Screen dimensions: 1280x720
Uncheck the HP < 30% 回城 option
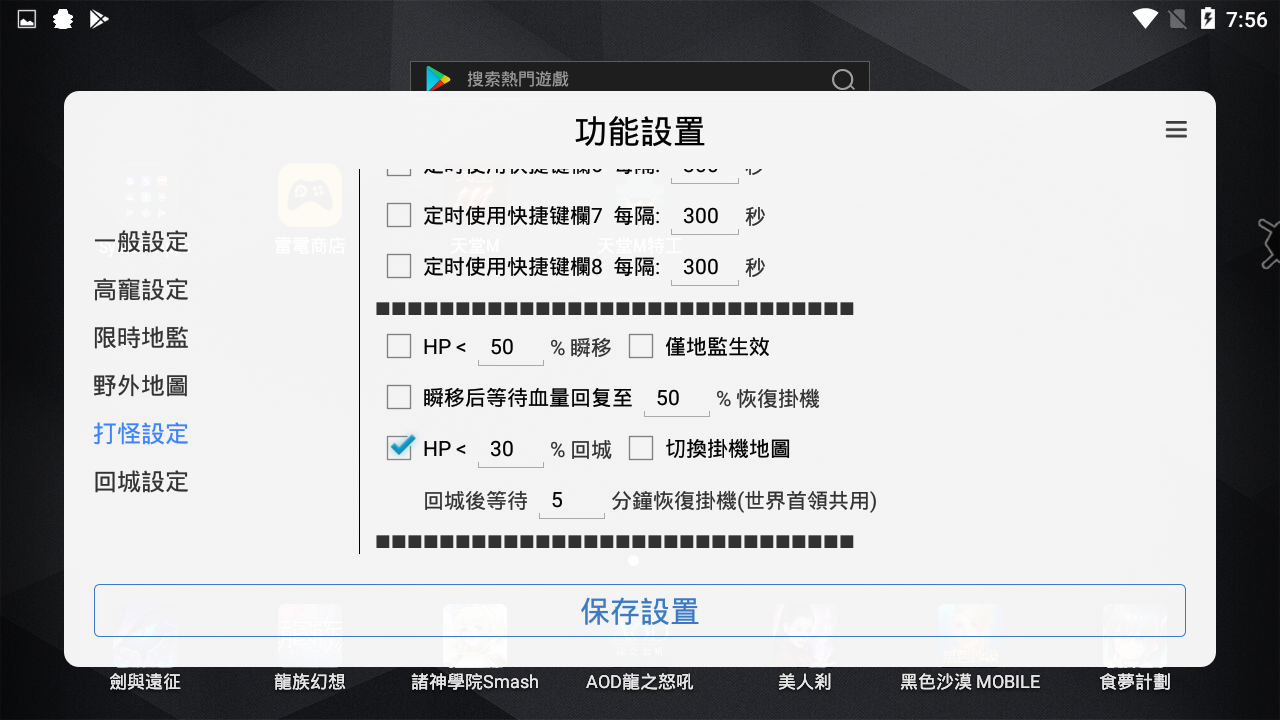point(398,448)
